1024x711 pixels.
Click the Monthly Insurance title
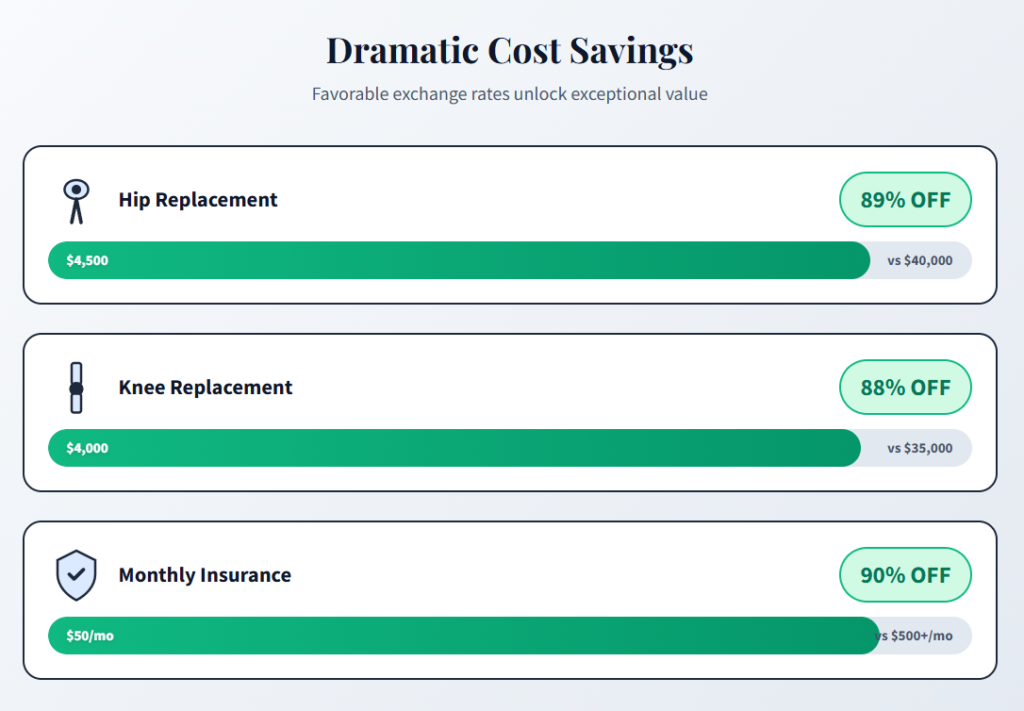click(205, 575)
